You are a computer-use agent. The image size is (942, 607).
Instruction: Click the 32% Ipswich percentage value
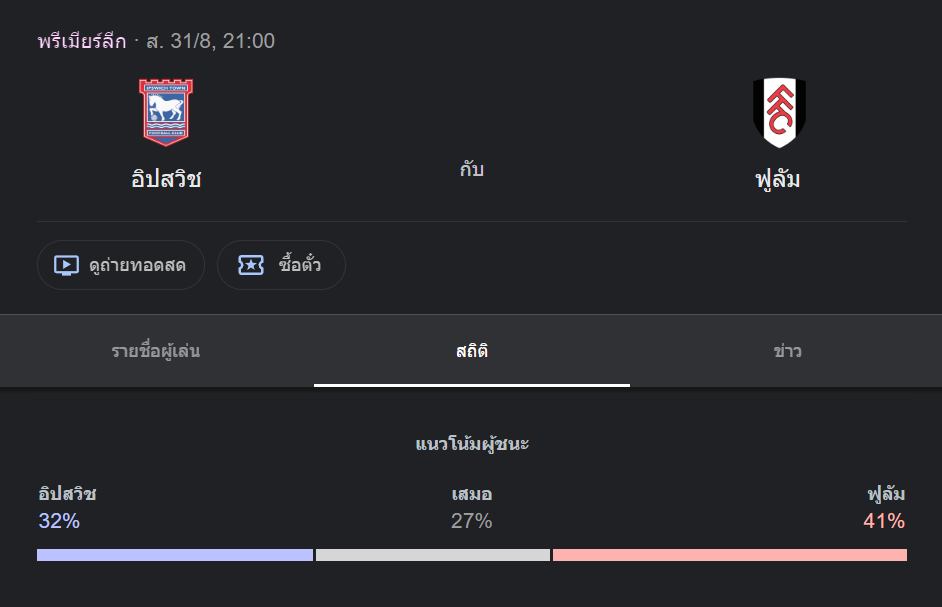[59, 521]
